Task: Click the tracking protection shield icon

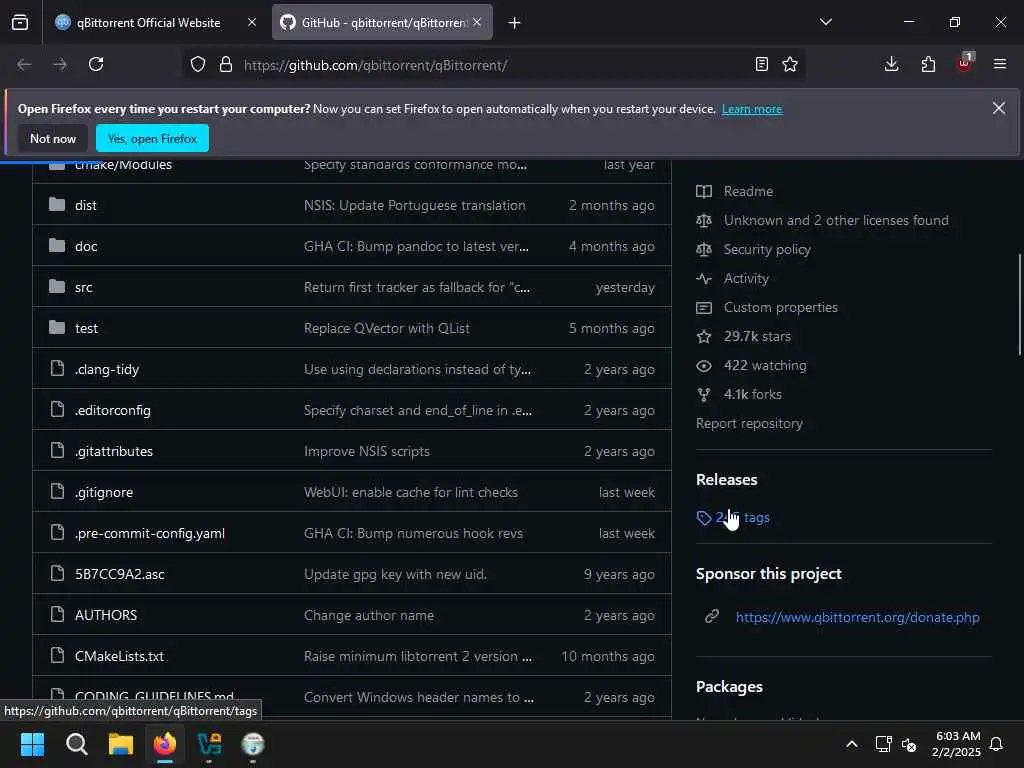Action: pos(198,64)
